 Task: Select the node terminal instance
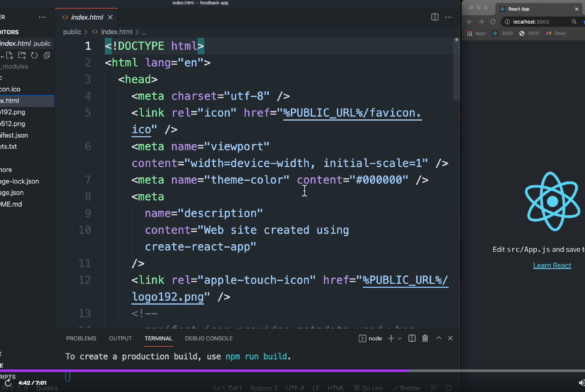pyautogui.click(x=370, y=339)
